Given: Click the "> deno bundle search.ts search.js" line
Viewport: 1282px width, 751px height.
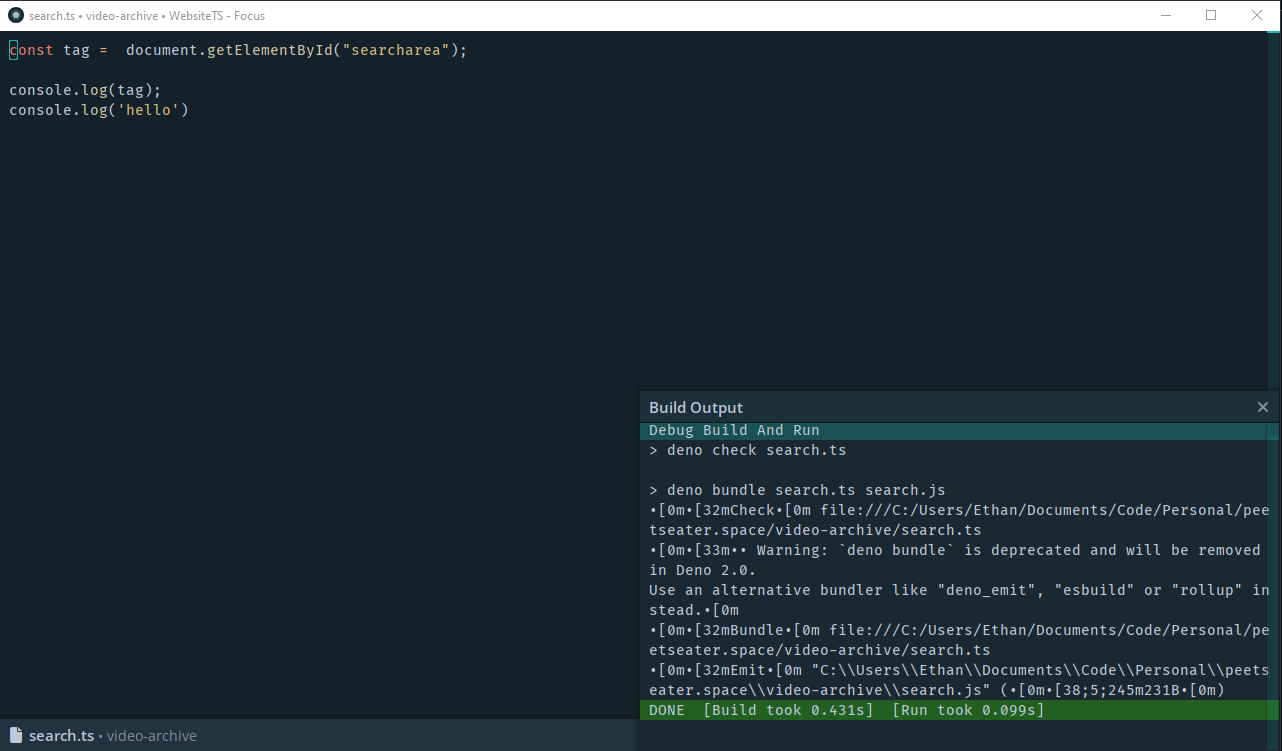Looking at the screenshot, I should pos(797,490).
